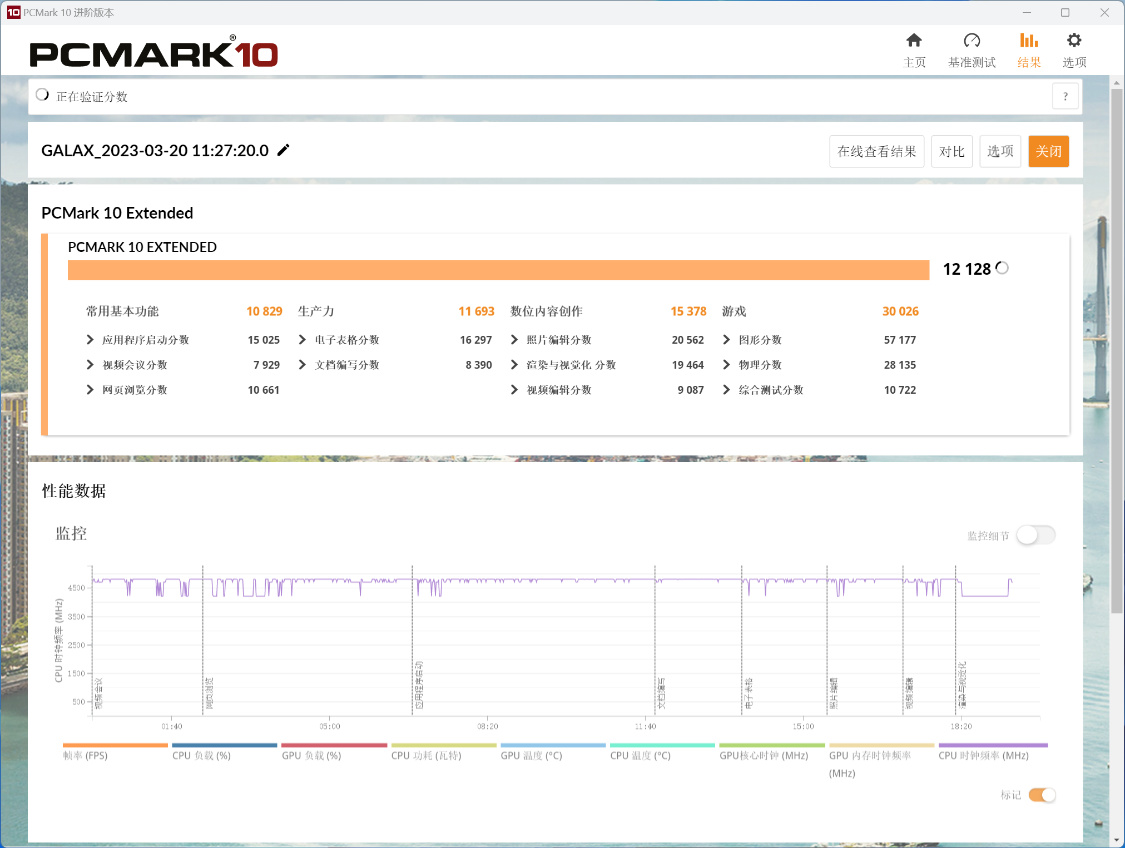Expand 综合测试分数 row
Screen dimensions: 1125x848
coord(726,390)
